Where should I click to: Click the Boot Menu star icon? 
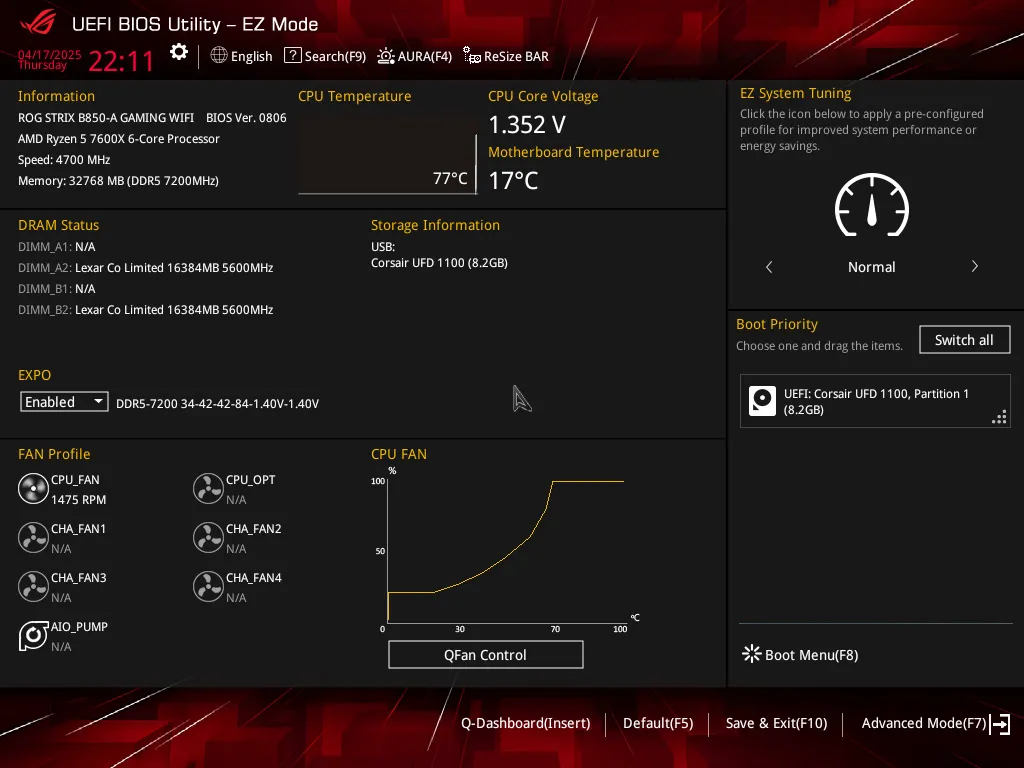752,654
